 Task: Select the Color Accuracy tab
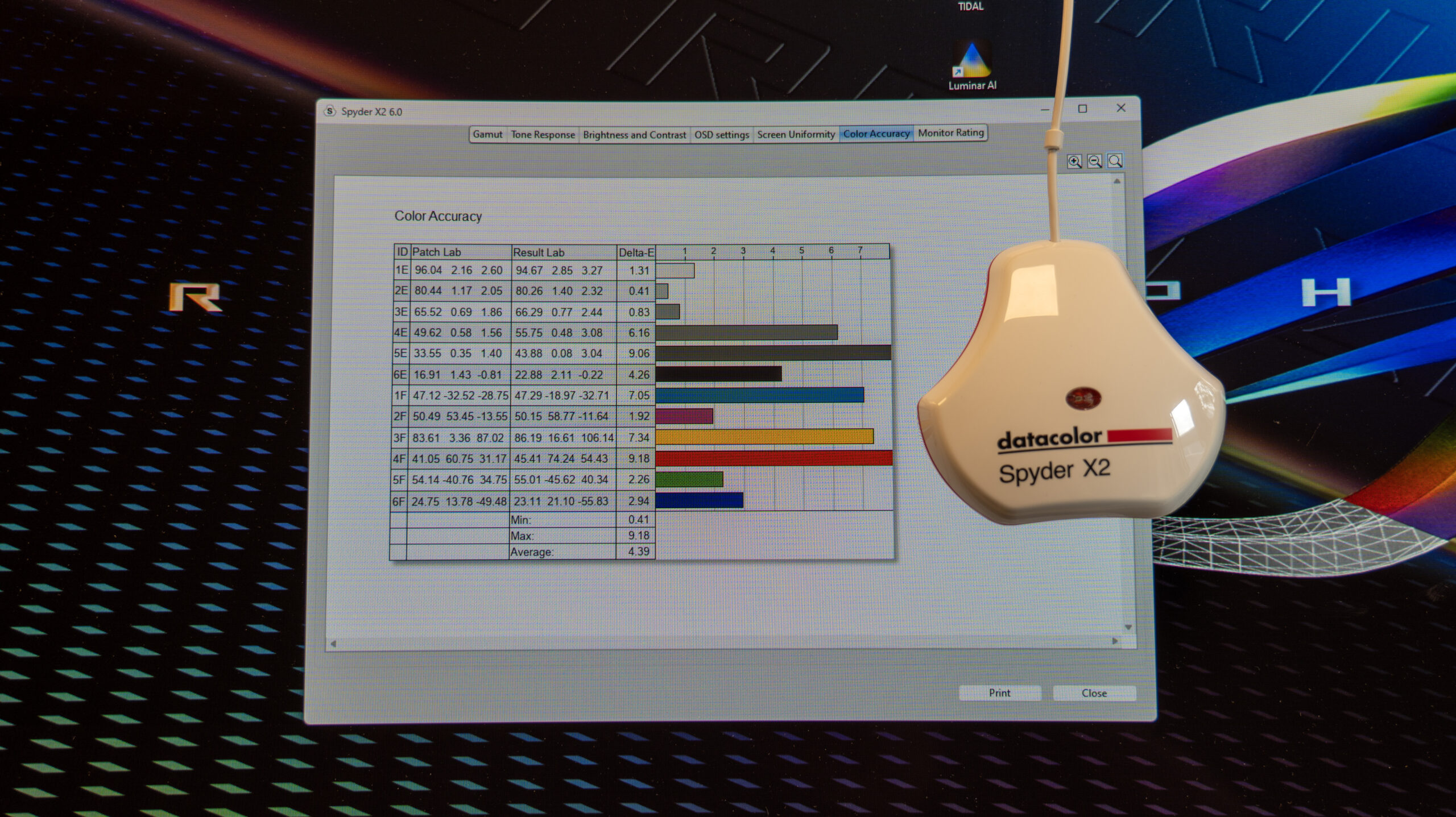tap(876, 134)
